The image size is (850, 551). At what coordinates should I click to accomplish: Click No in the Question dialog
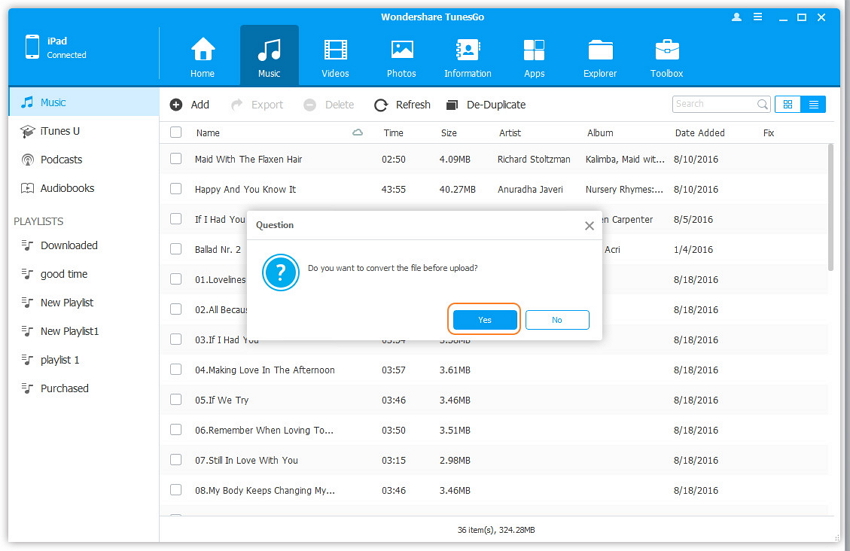[x=557, y=320]
